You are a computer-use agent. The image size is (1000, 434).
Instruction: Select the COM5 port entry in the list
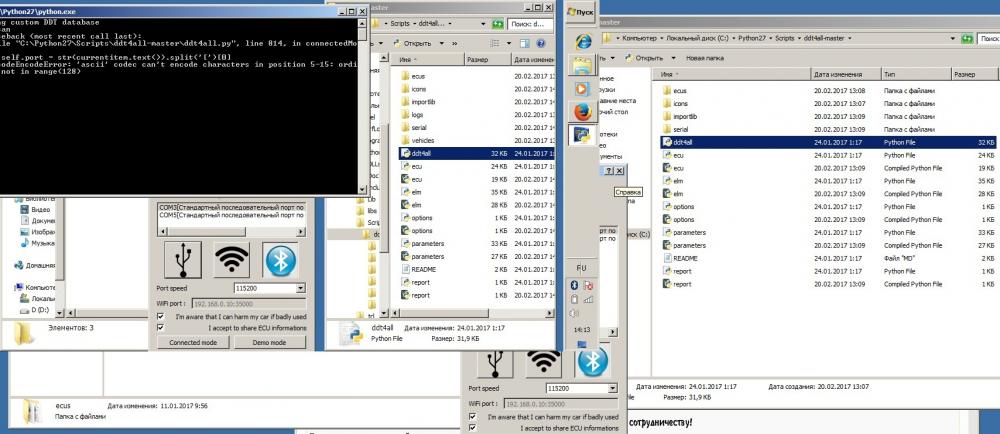click(x=232, y=215)
